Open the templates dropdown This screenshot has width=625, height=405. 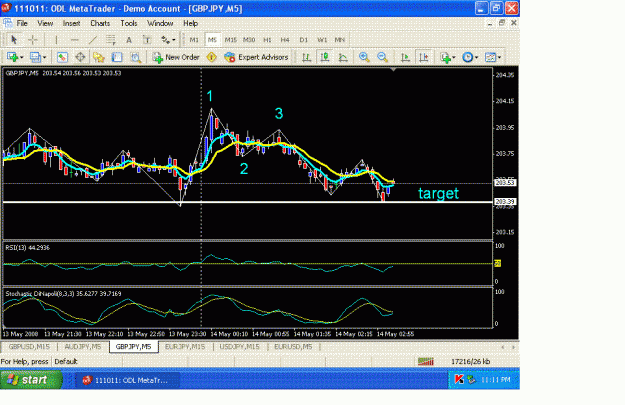[x=493, y=57]
